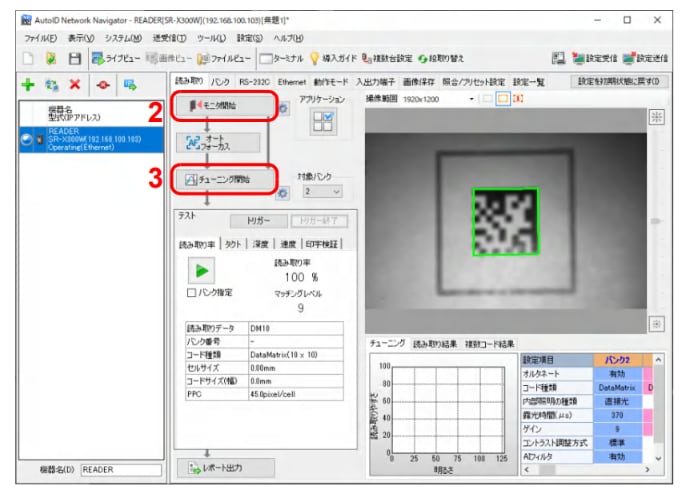Open ツール(L) menu
This screenshot has width=693, height=499.
pos(211,38)
